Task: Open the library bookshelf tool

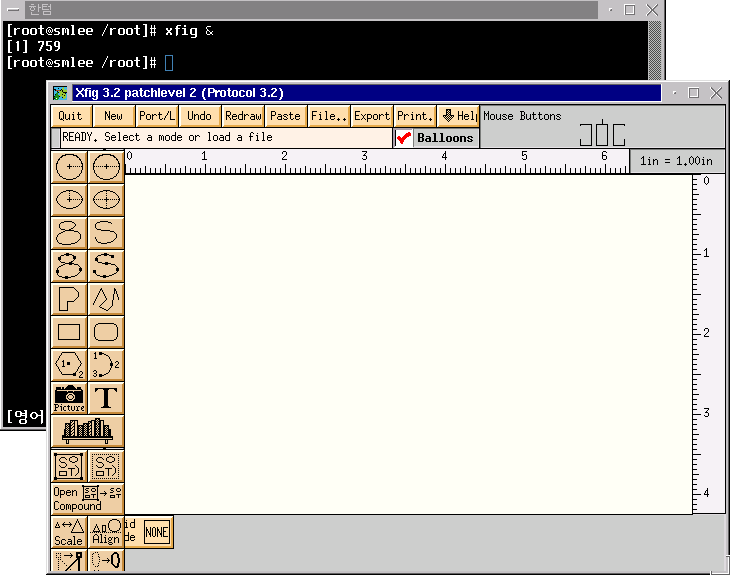Action: click(87, 431)
